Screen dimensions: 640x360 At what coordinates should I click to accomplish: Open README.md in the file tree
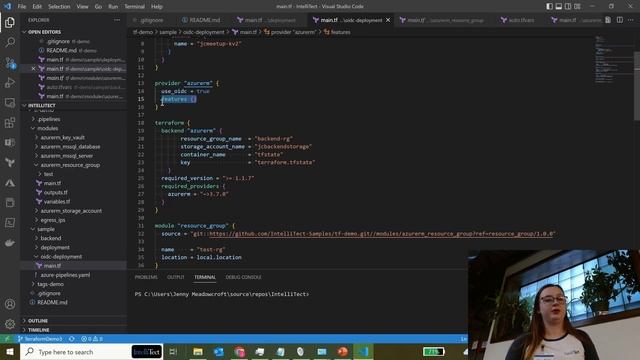(x=52, y=302)
